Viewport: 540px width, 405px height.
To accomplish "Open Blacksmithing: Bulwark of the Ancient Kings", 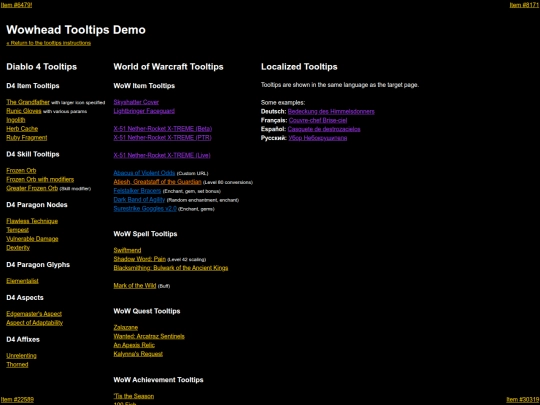I will pos(171,268).
